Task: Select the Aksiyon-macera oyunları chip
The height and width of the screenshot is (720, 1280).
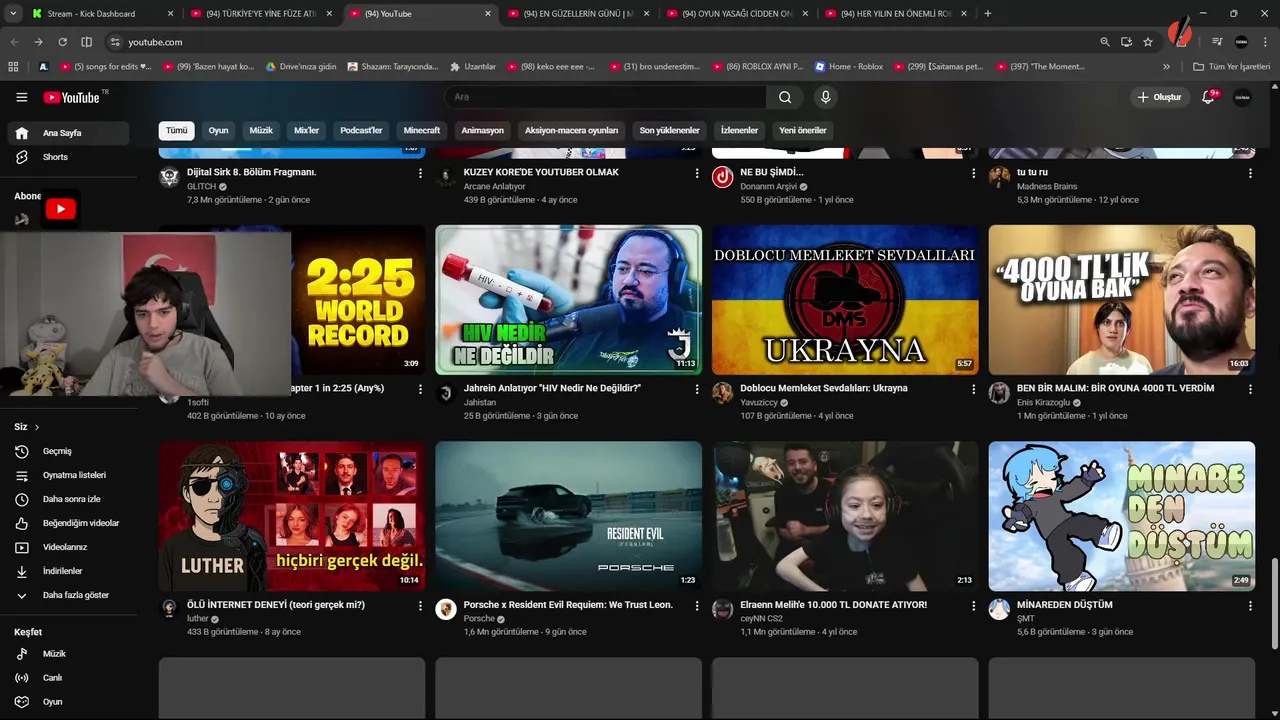Action: pos(571,130)
